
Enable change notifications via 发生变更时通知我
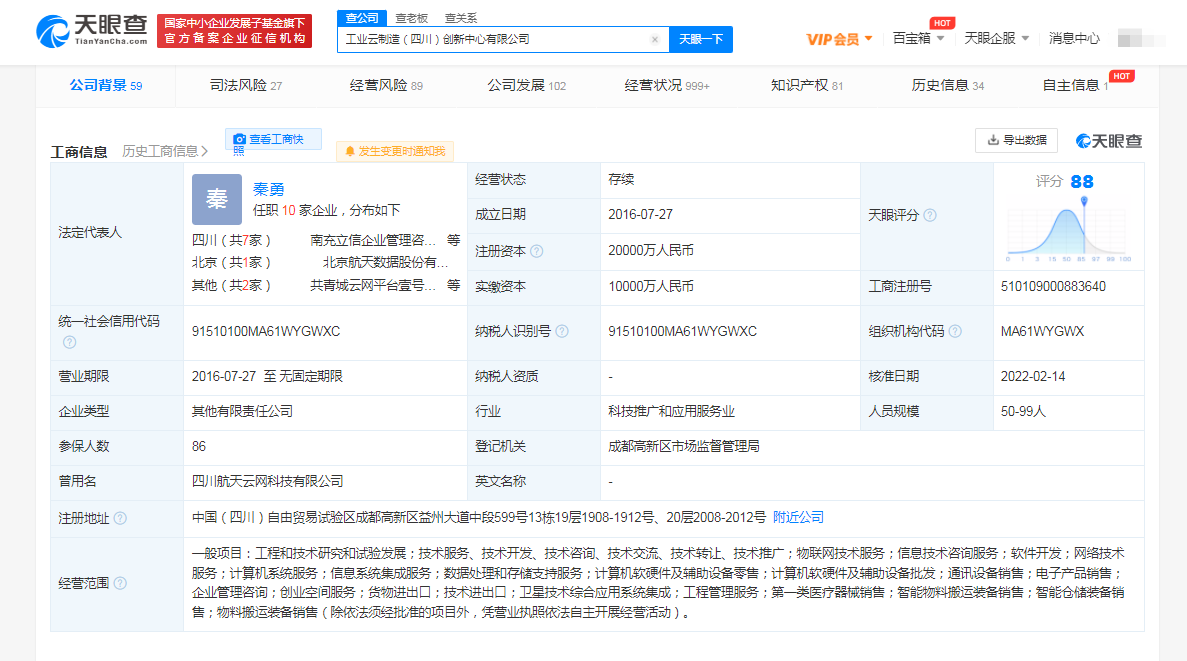coord(396,150)
